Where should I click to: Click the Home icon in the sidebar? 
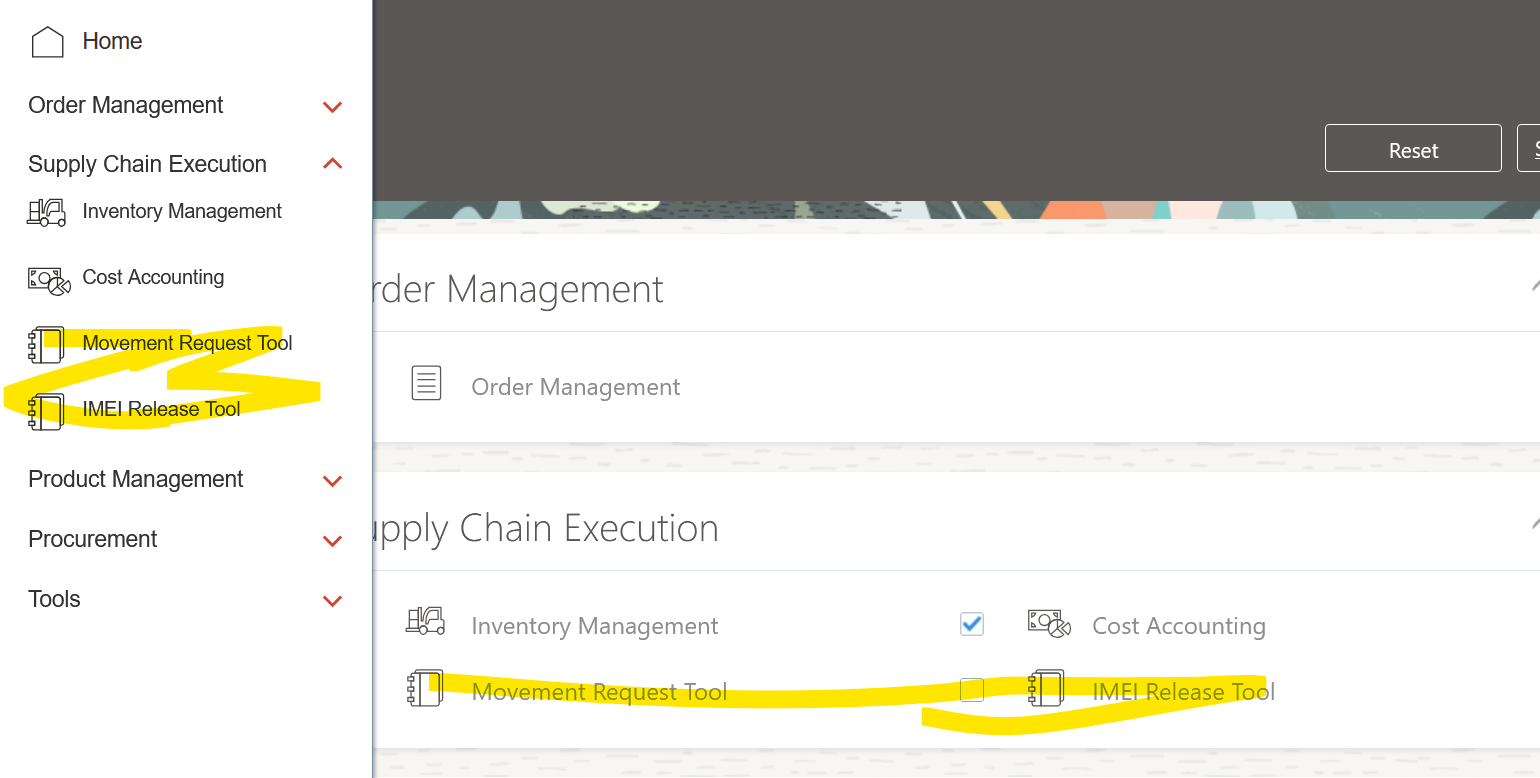pyautogui.click(x=46, y=41)
